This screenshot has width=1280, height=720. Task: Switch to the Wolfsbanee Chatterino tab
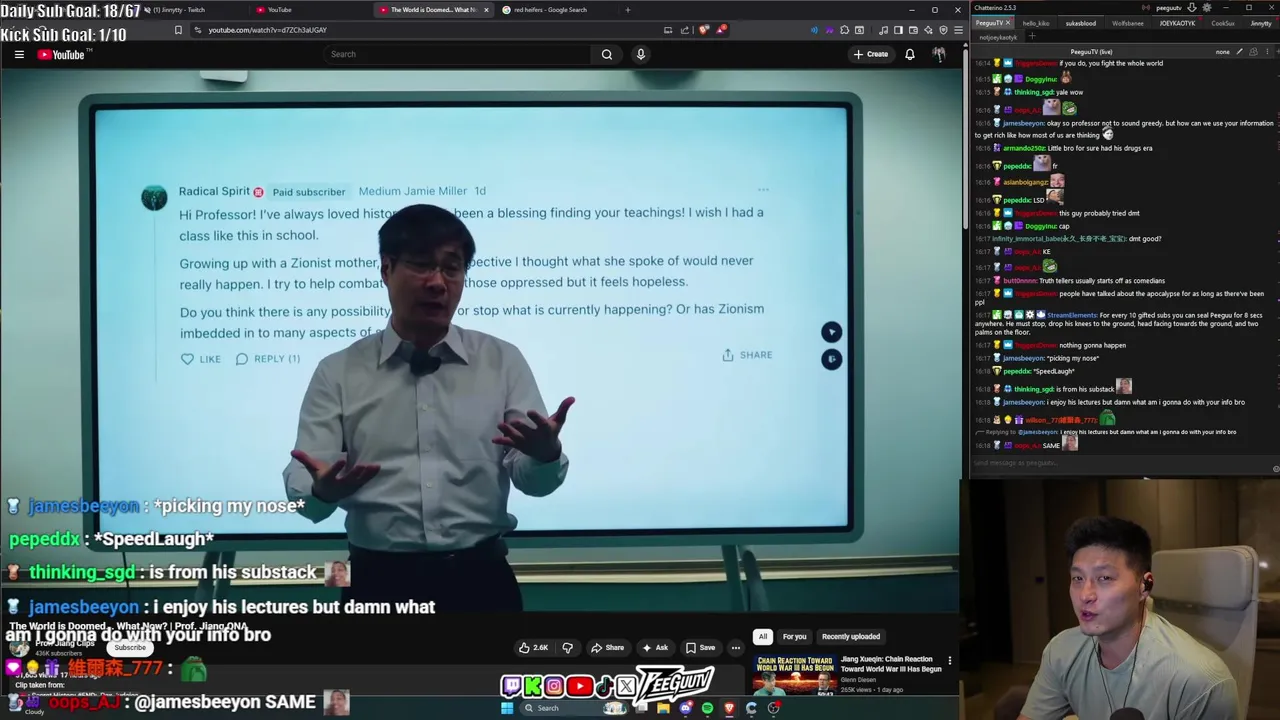coord(1128,23)
